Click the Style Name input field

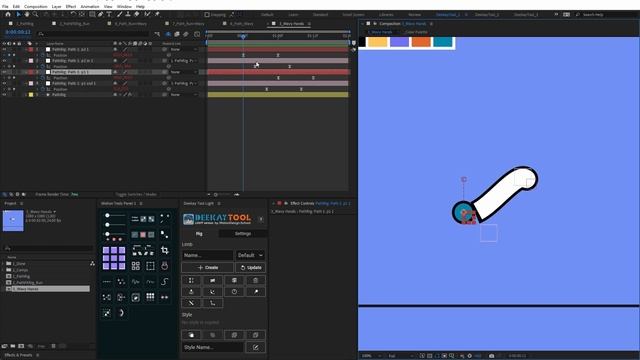coord(213,347)
